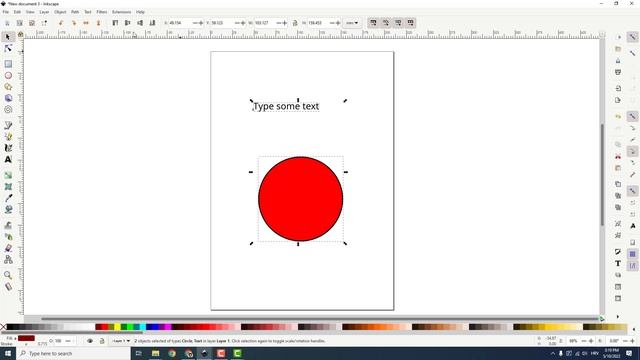The image size is (640, 360).
Task: Flip selection vertically
Action: tap(98, 23)
